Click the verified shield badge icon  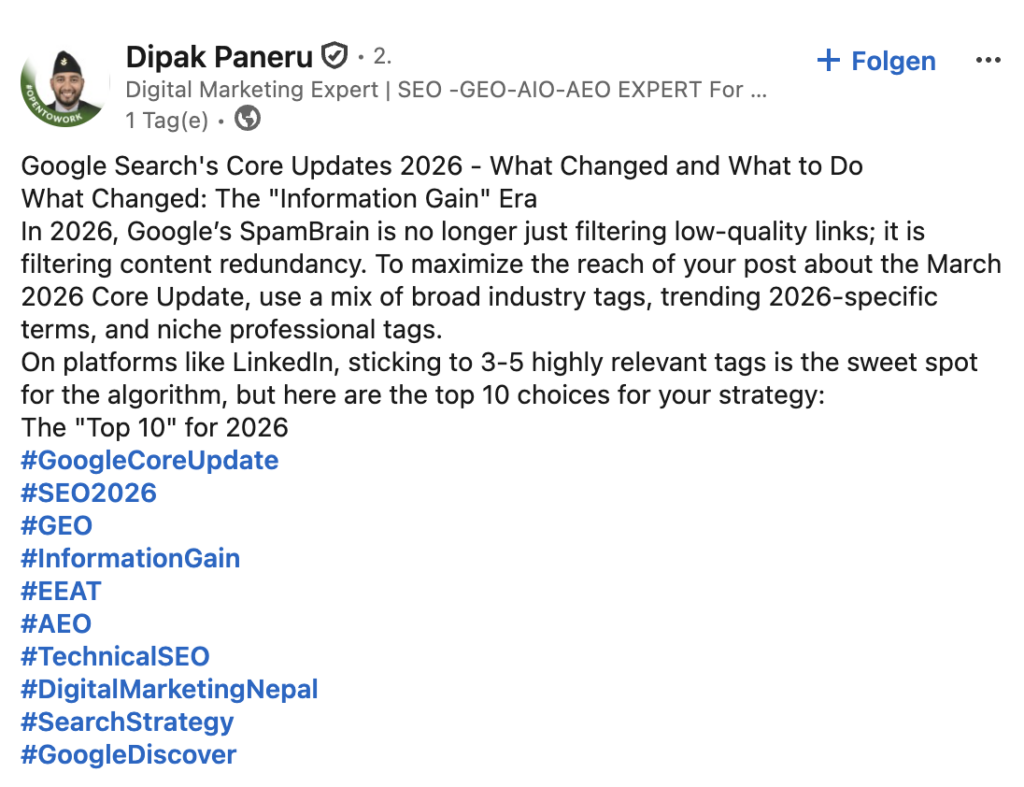point(334,55)
